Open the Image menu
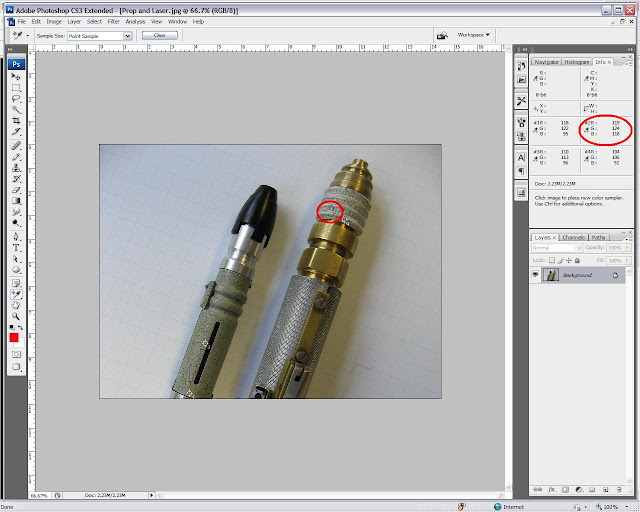640x512 pixels. tap(54, 22)
